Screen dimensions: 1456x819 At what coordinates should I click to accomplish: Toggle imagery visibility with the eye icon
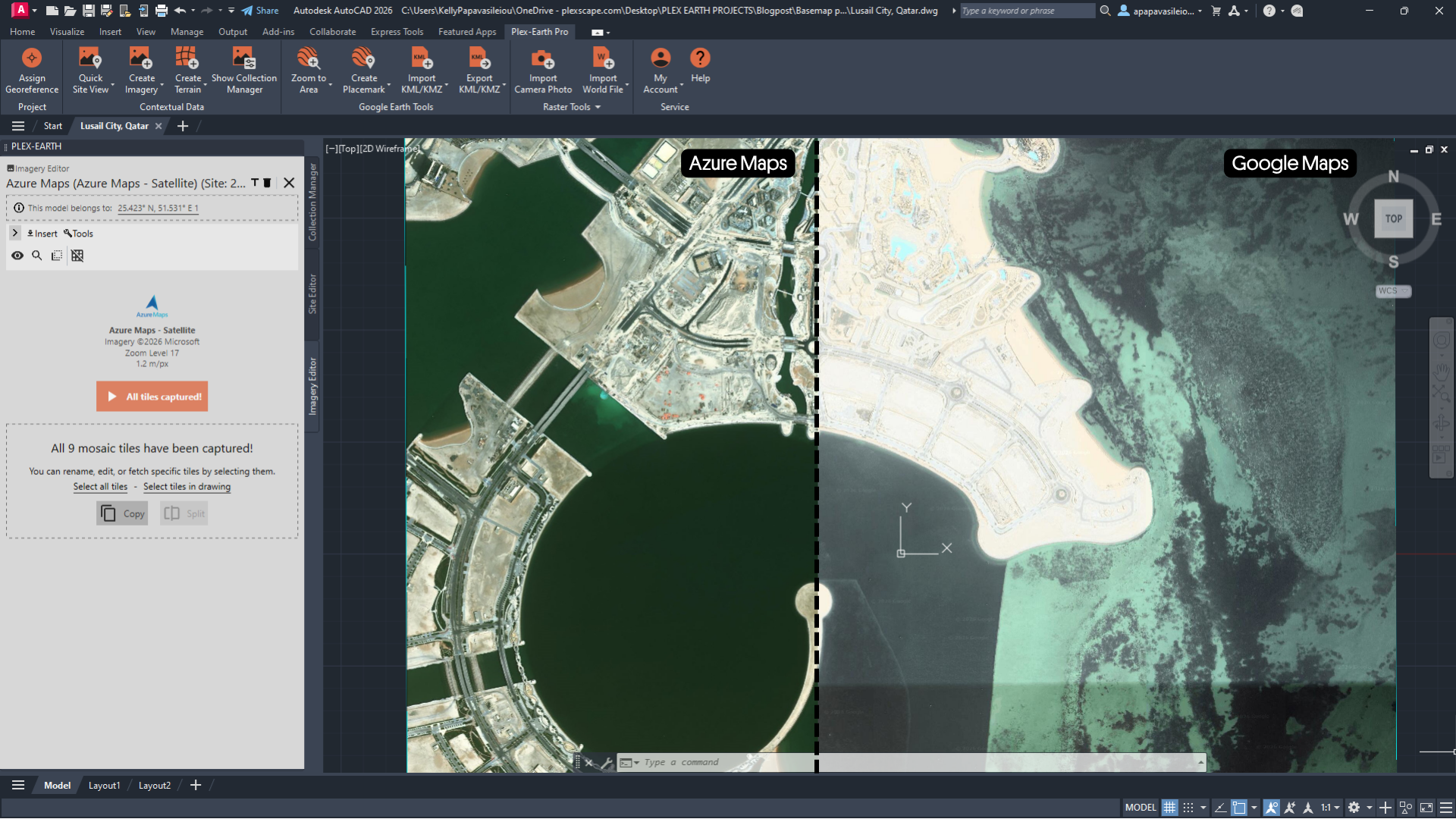click(17, 256)
